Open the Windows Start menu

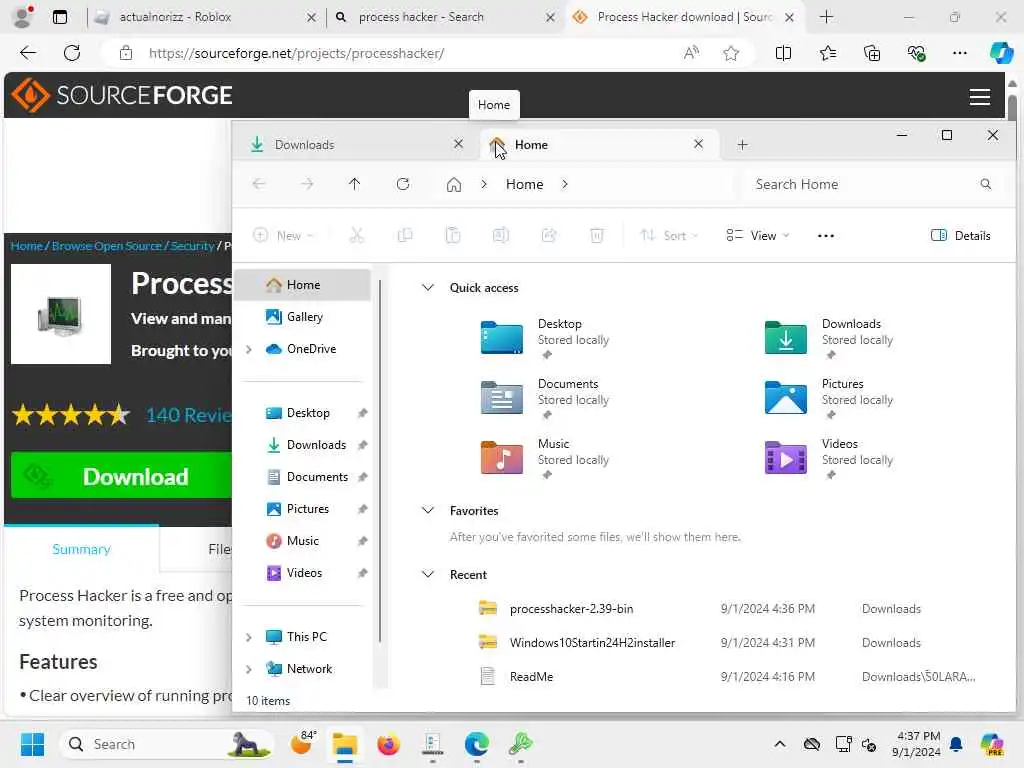click(x=32, y=744)
